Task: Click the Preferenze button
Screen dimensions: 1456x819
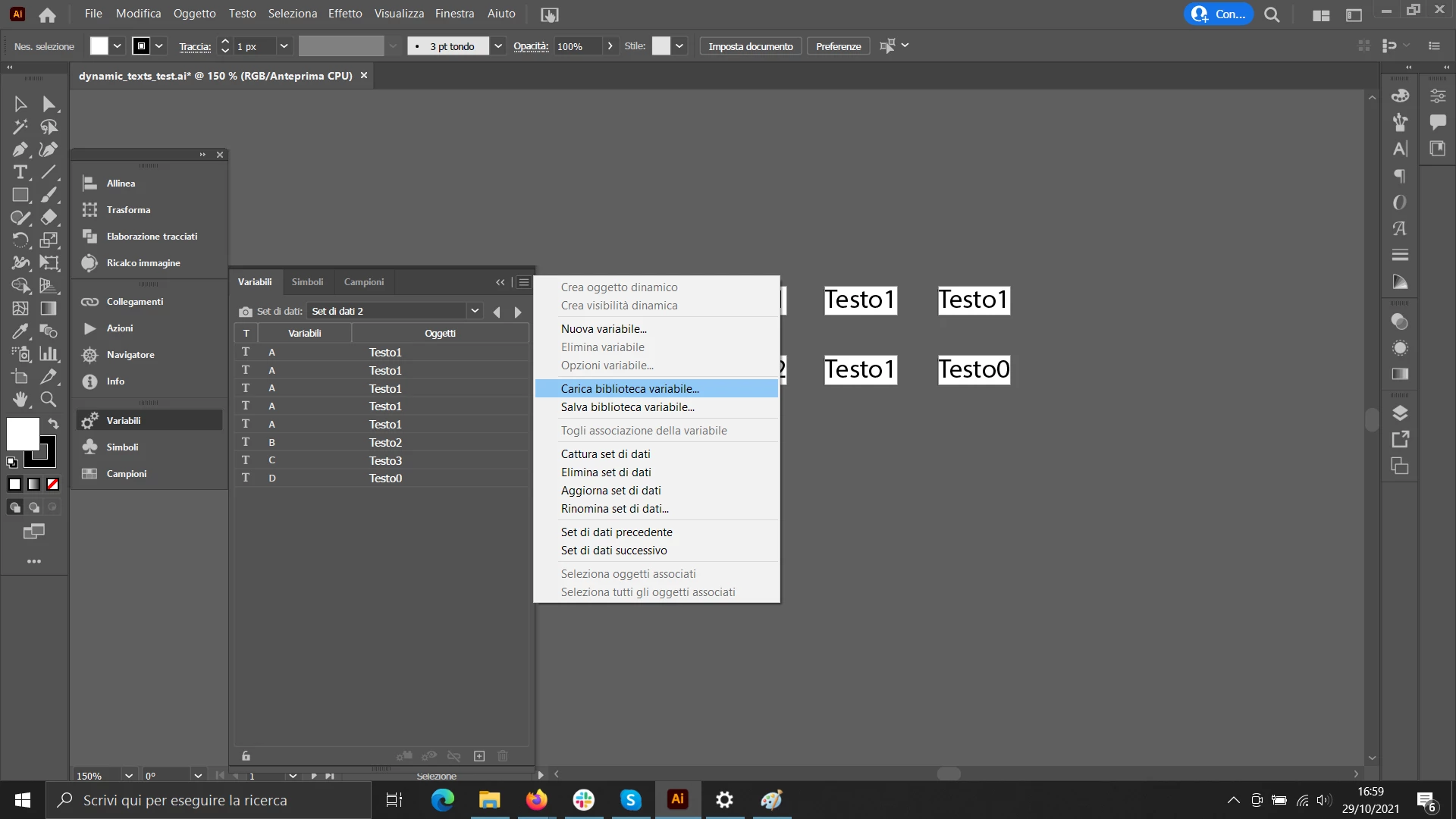Action: click(838, 46)
